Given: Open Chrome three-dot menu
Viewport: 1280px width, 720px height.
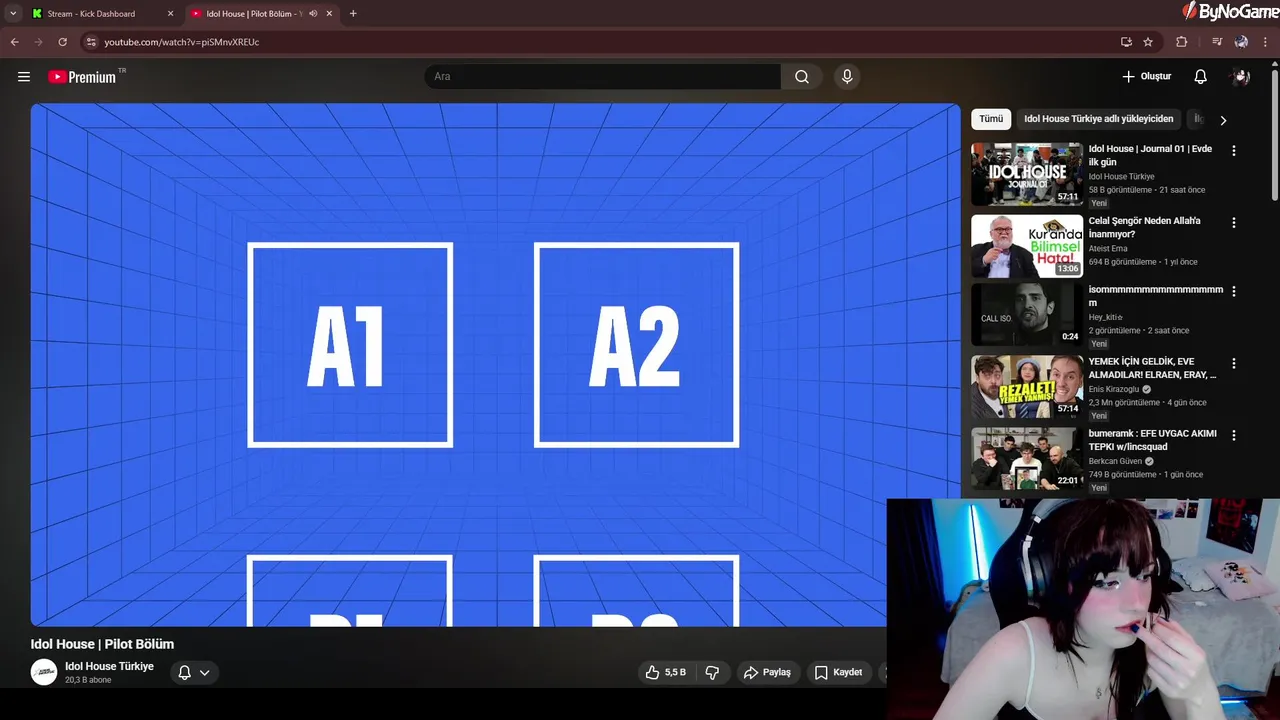Looking at the screenshot, I should click(1266, 42).
